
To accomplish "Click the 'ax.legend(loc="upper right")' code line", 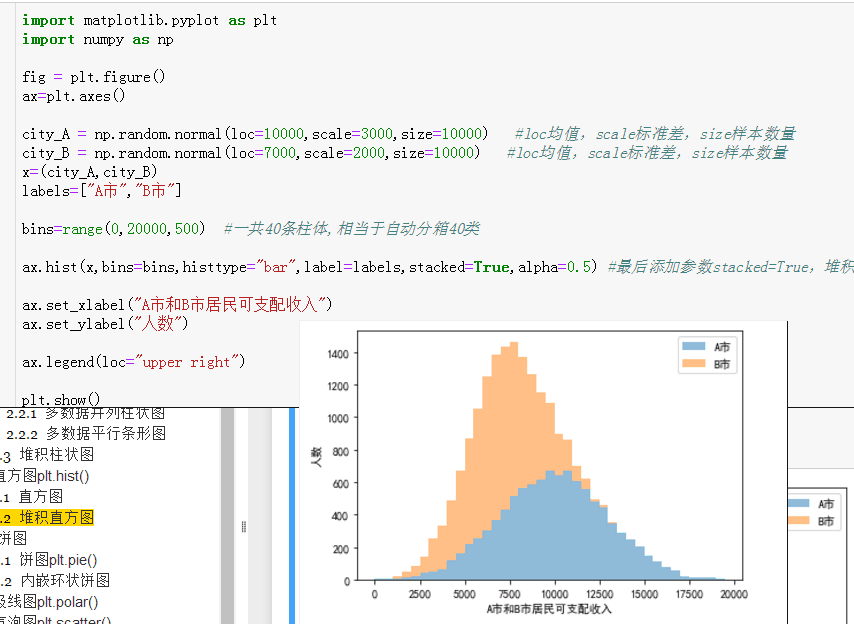I will [x=133, y=362].
